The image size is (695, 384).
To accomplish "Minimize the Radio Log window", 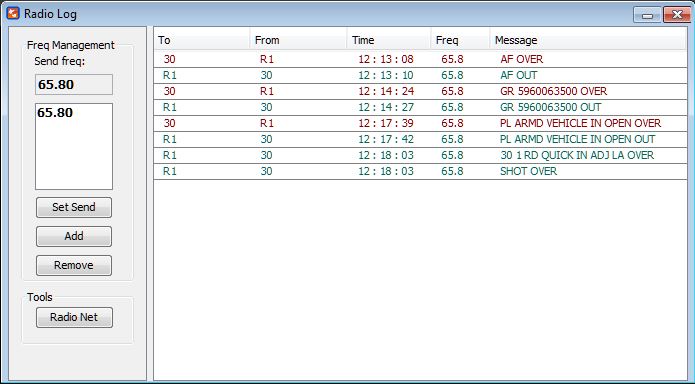I will [x=648, y=15].
